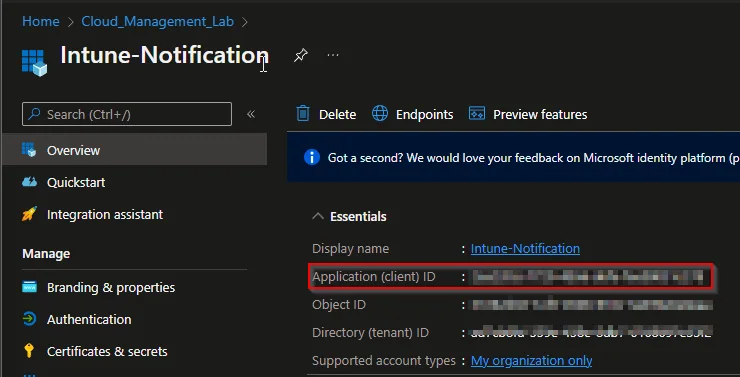Open Certificates & secrets
This screenshot has height=377, width=740.
coord(107,352)
